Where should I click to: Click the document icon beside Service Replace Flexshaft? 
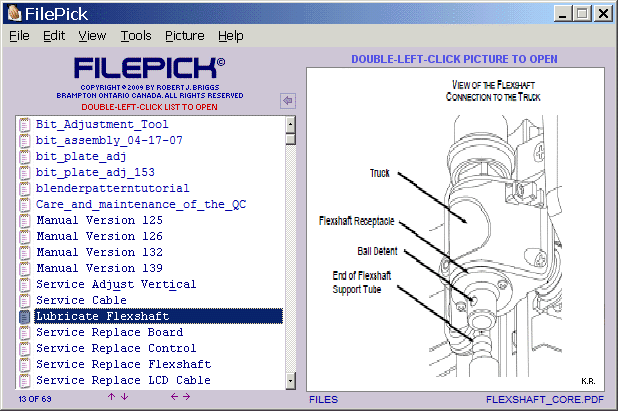pyautogui.click(x=24, y=364)
